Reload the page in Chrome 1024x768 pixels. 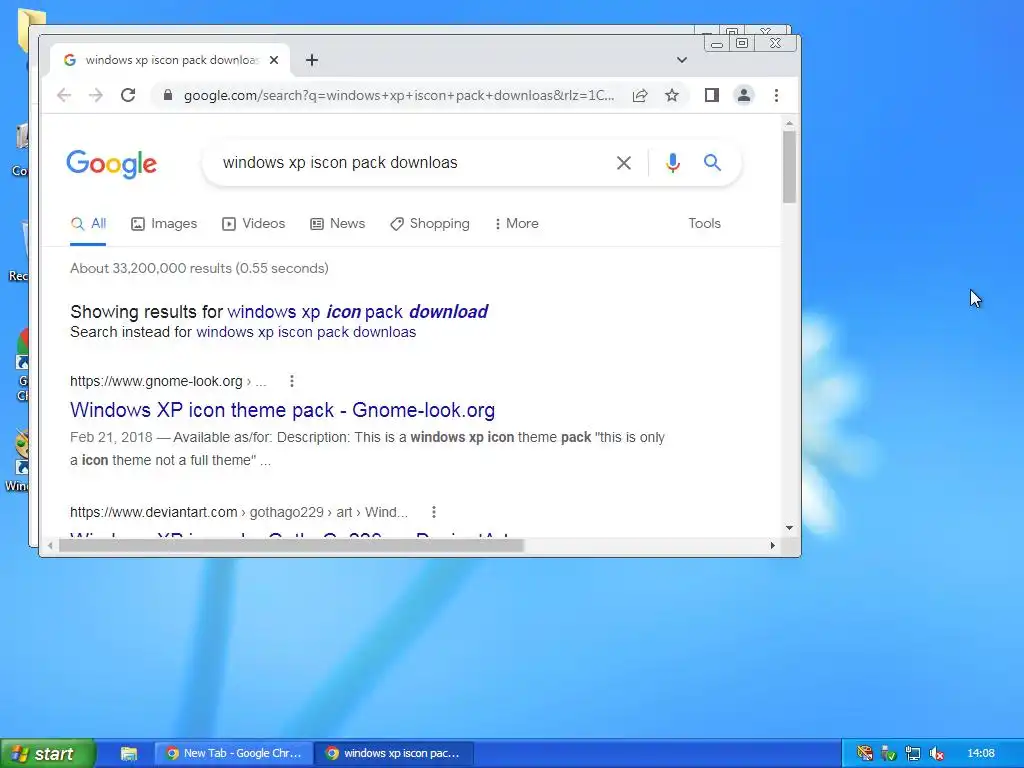tap(128, 95)
